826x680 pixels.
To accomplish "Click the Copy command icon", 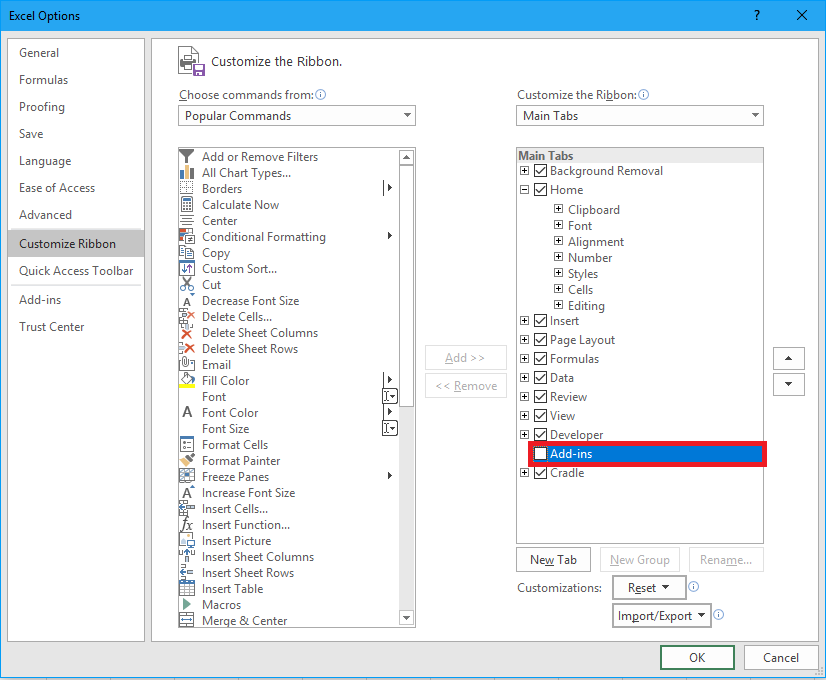I will pyautogui.click(x=186, y=253).
